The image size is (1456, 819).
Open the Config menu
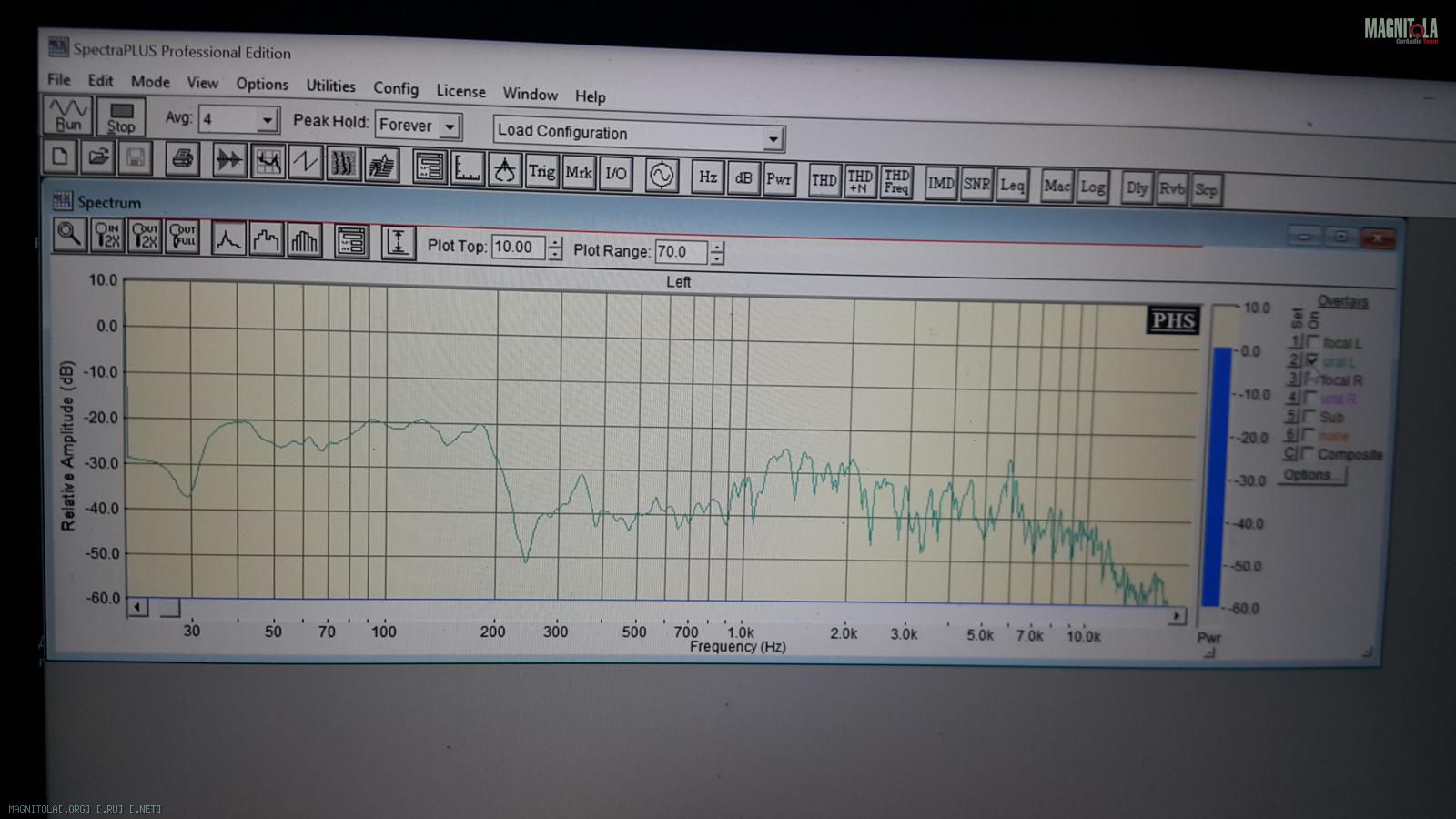tap(396, 88)
